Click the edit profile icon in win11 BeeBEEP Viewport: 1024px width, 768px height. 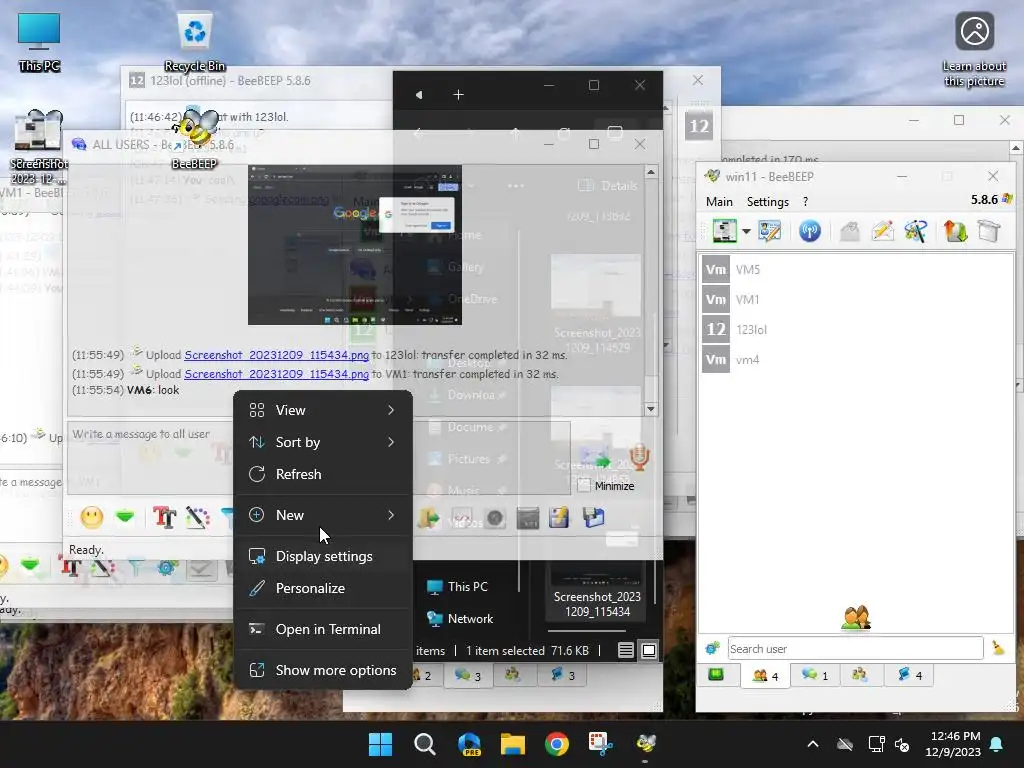[769, 231]
